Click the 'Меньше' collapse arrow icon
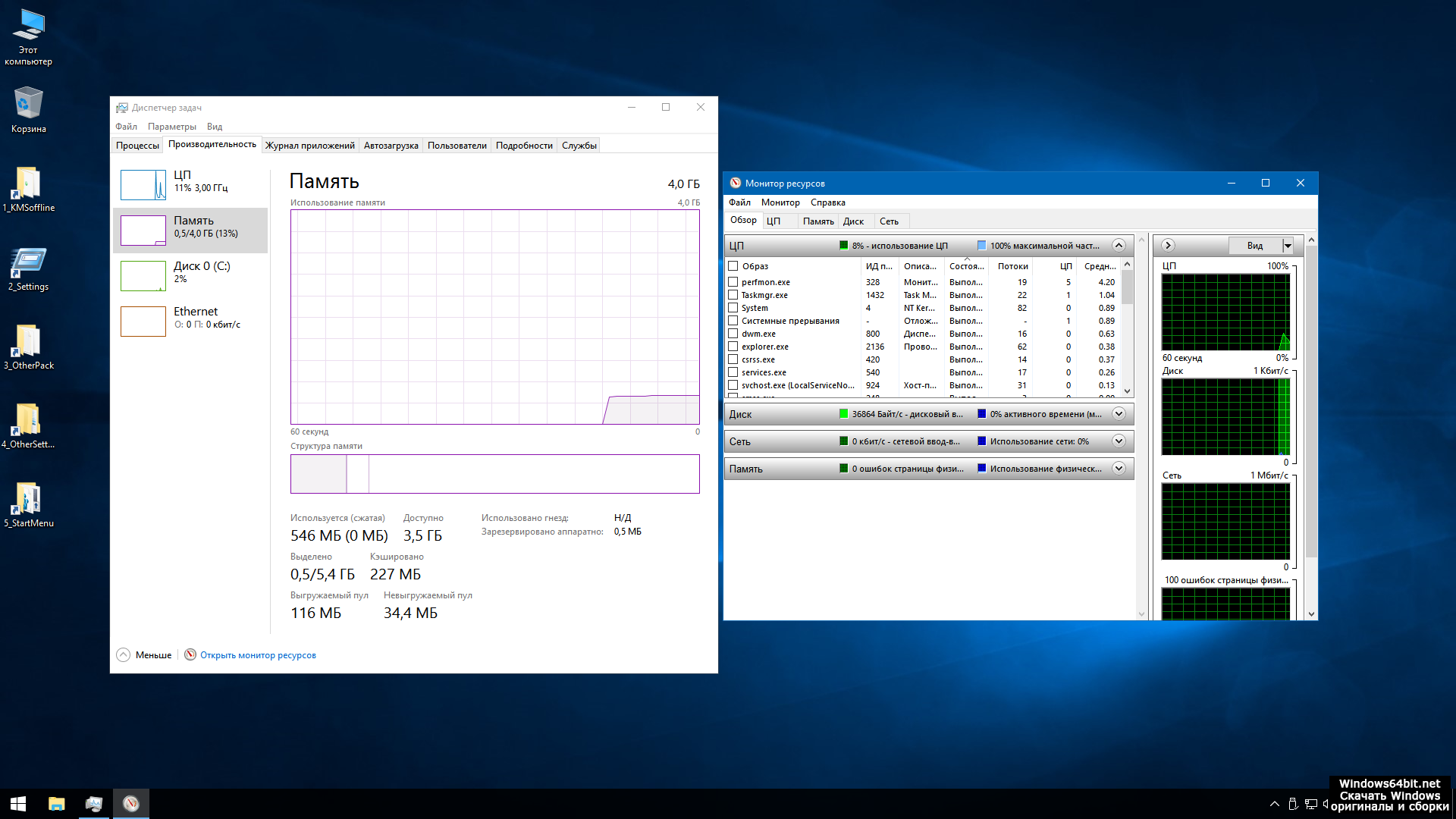The image size is (1456, 819). tap(123, 654)
